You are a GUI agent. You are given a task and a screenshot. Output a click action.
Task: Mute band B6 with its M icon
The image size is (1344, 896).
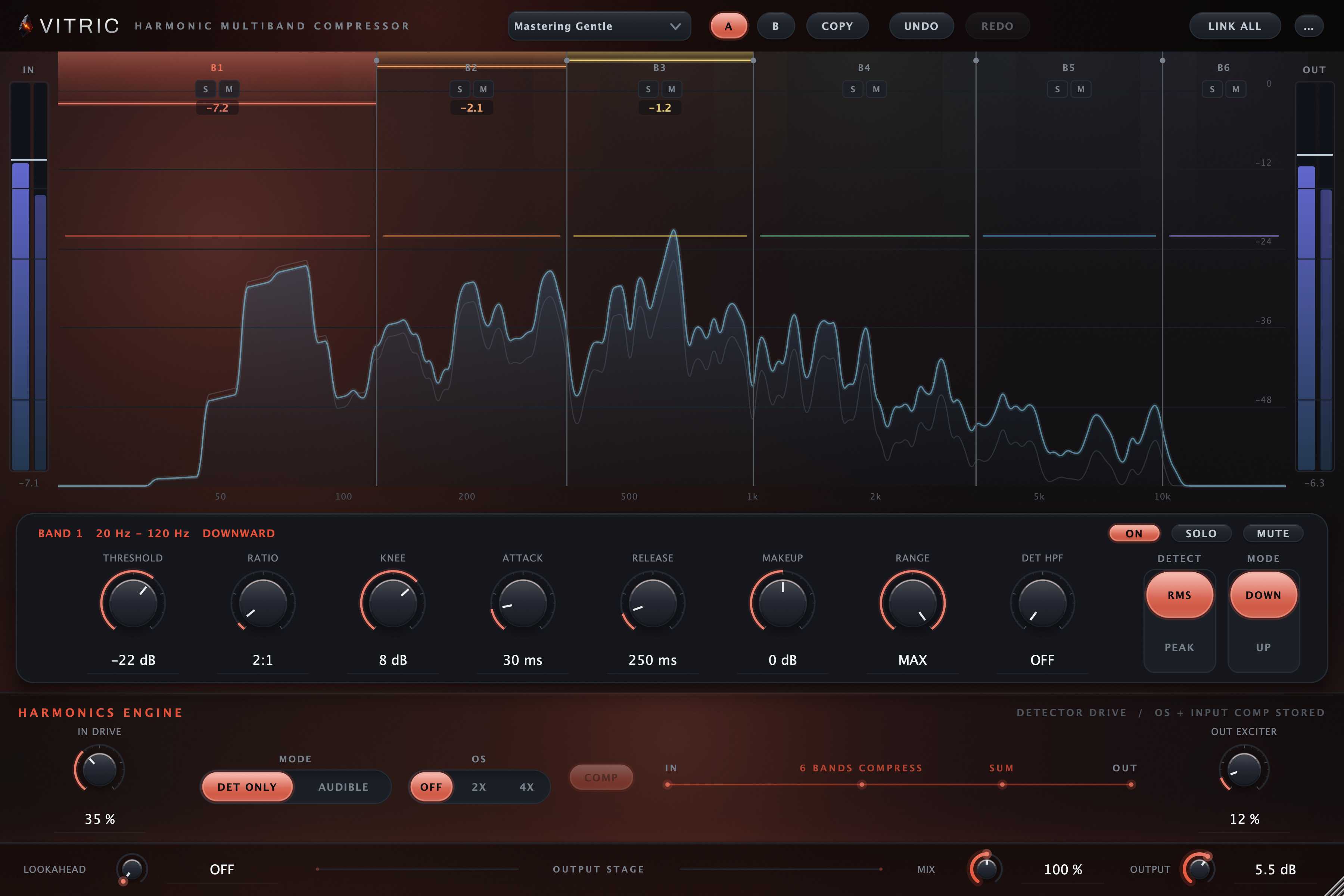click(1235, 89)
